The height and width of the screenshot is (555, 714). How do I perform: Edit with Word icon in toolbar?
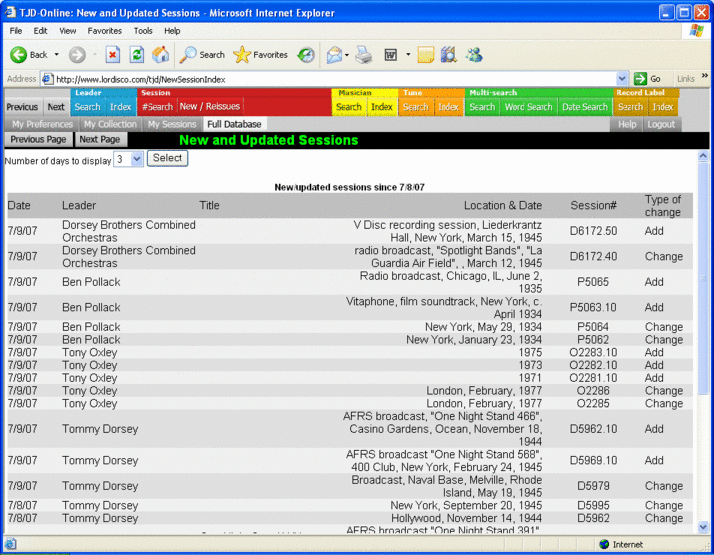point(391,55)
